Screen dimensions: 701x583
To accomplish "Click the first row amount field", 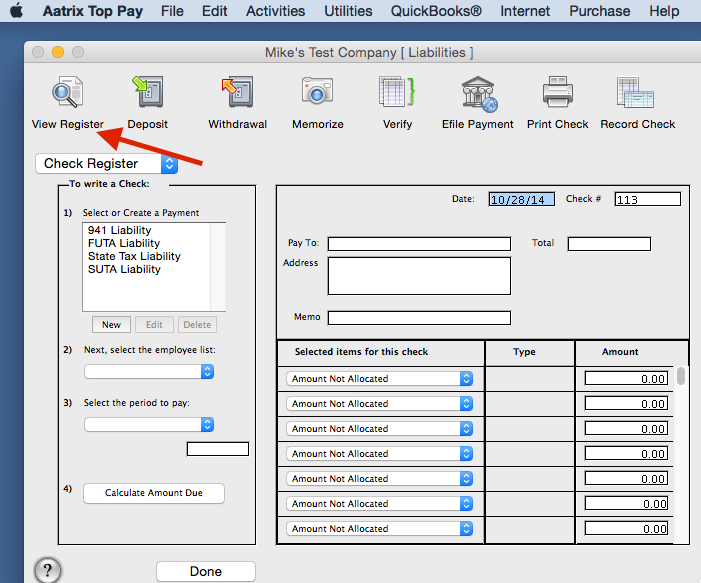I will pyautogui.click(x=626, y=379).
